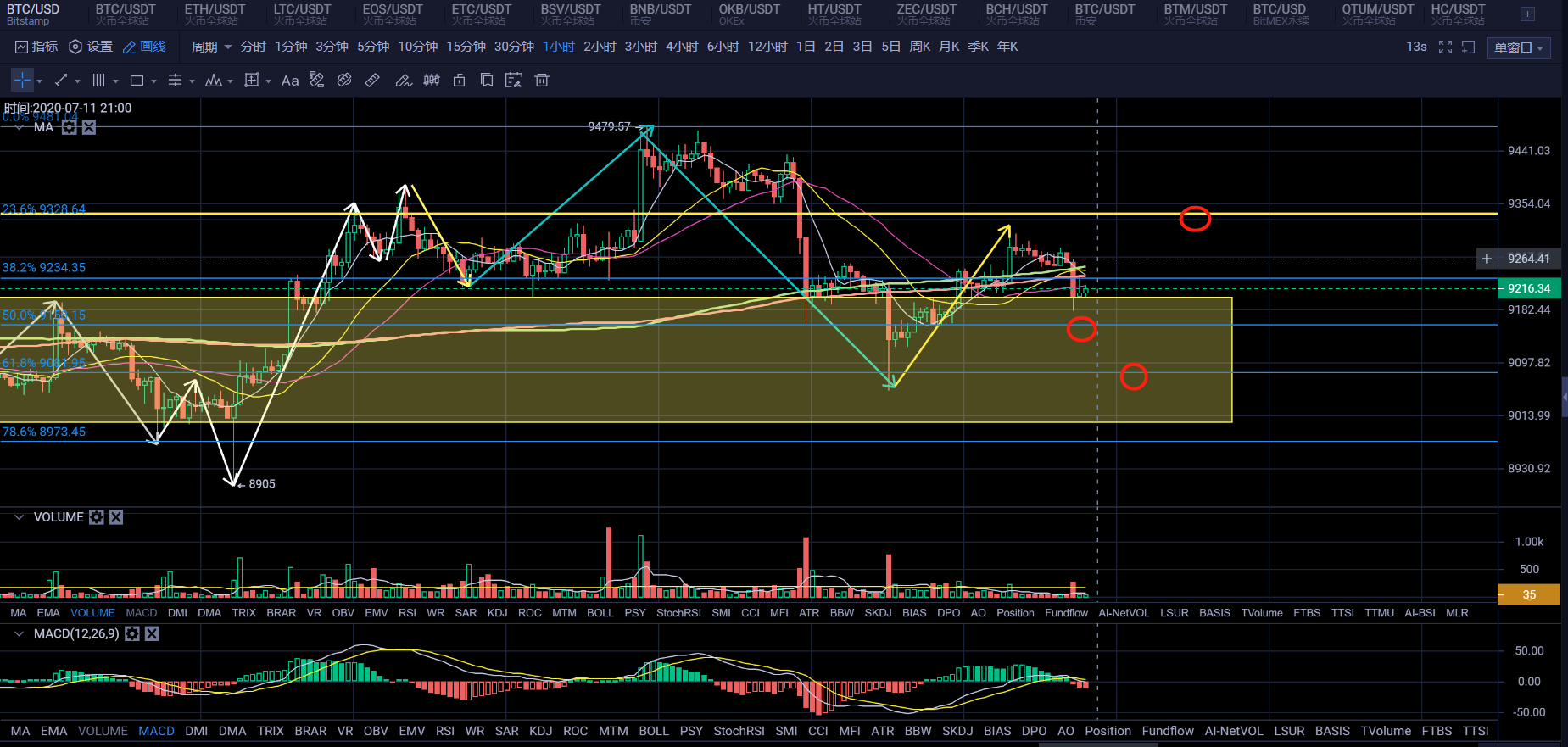
Task: Open the rectangle tool dropdown arrow
Action: [x=153, y=81]
